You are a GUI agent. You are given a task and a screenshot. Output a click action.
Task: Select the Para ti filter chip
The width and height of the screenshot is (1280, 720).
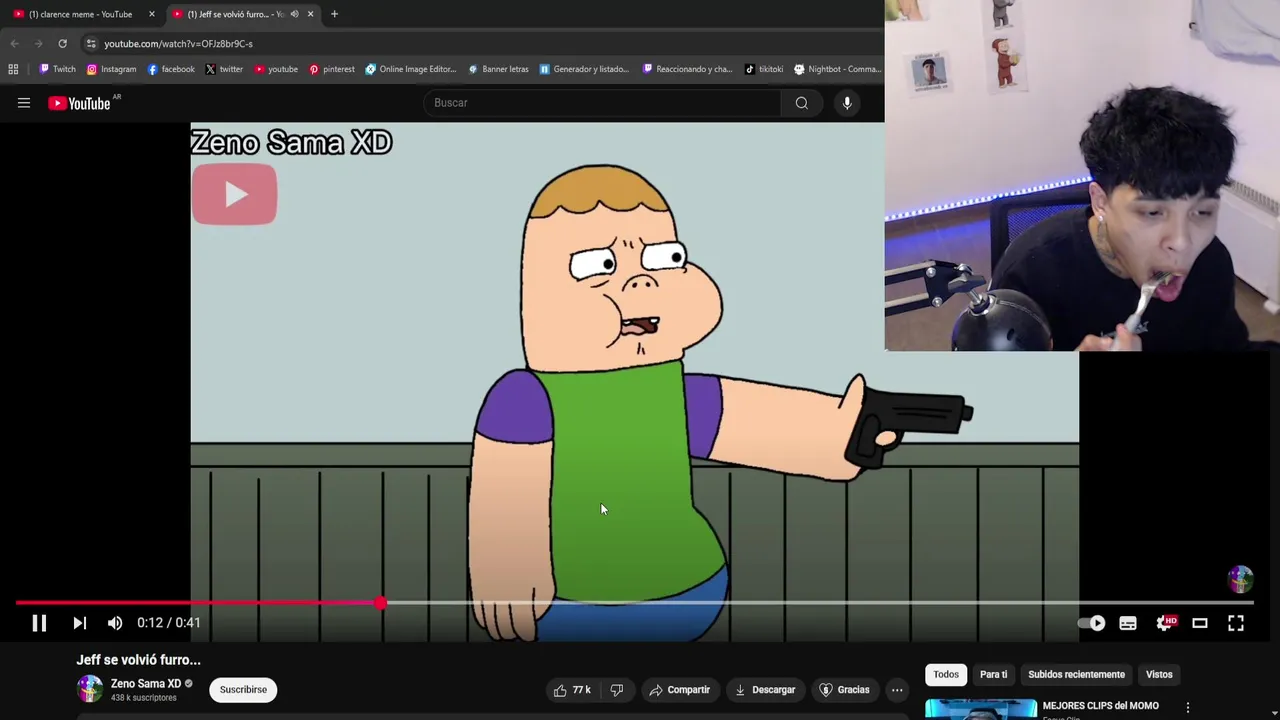tap(993, 674)
